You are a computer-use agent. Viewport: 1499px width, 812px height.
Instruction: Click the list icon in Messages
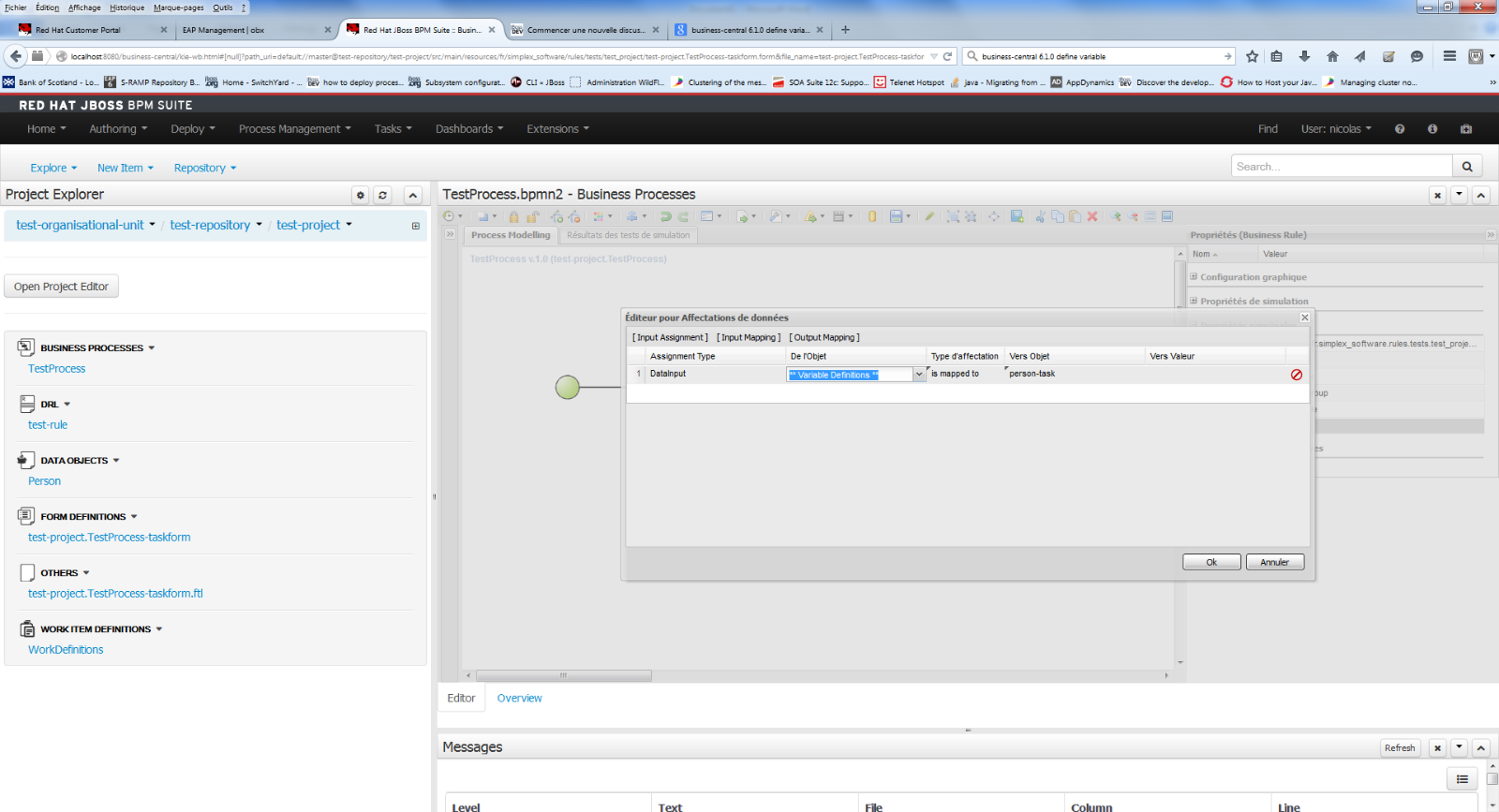click(1462, 779)
